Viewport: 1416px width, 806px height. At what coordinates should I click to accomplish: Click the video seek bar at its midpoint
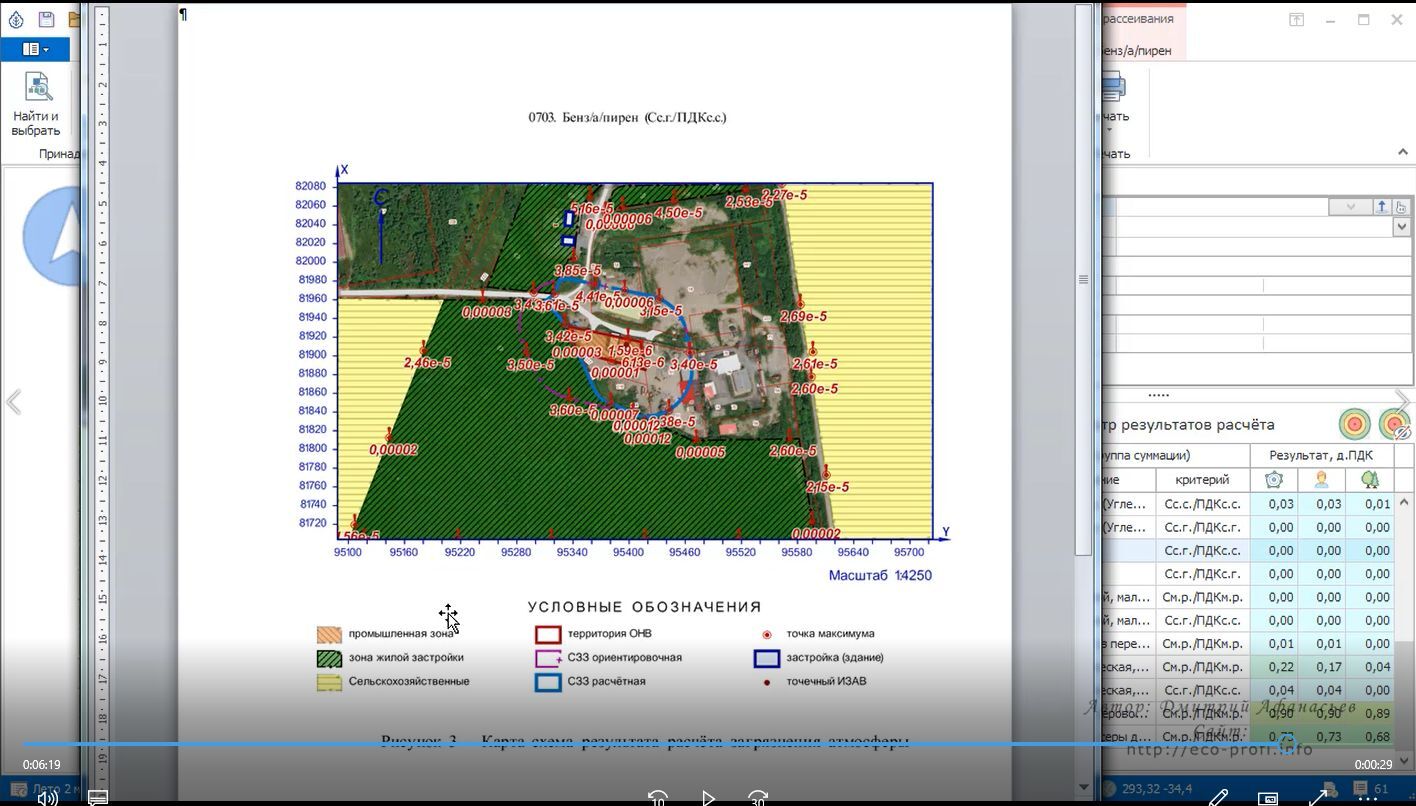(708, 744)
